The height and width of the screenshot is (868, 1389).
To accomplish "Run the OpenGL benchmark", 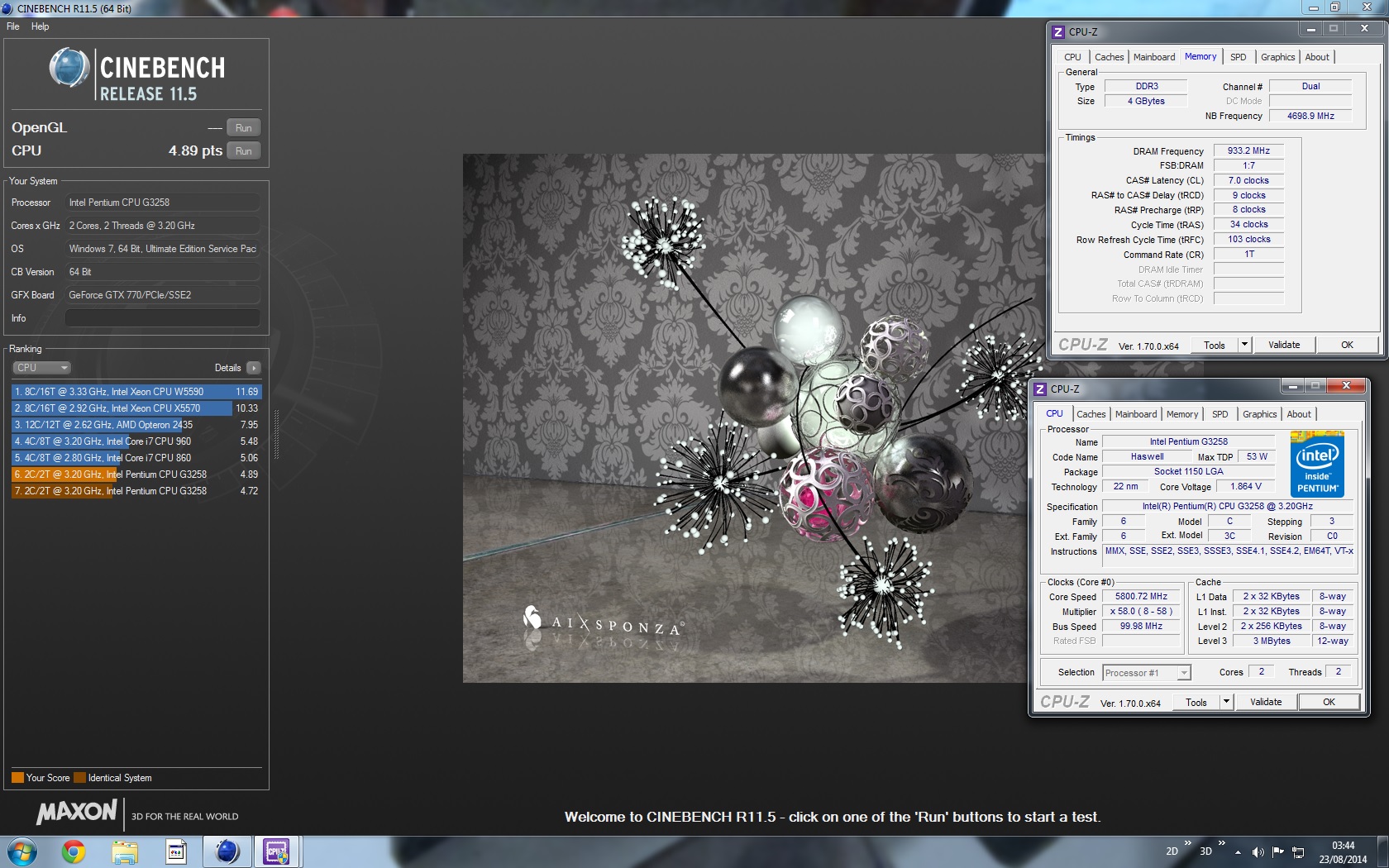I will pyautogui.click(x=244, y=128).
